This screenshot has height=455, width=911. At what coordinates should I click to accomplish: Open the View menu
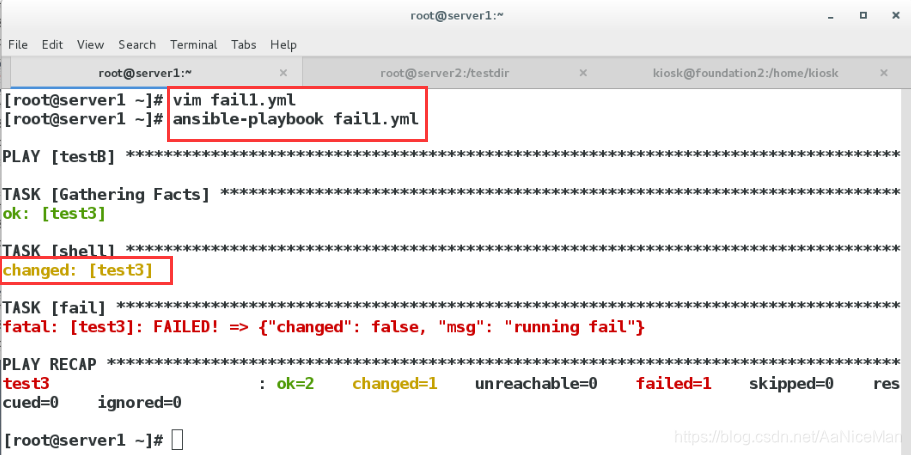tap(90, 45)
